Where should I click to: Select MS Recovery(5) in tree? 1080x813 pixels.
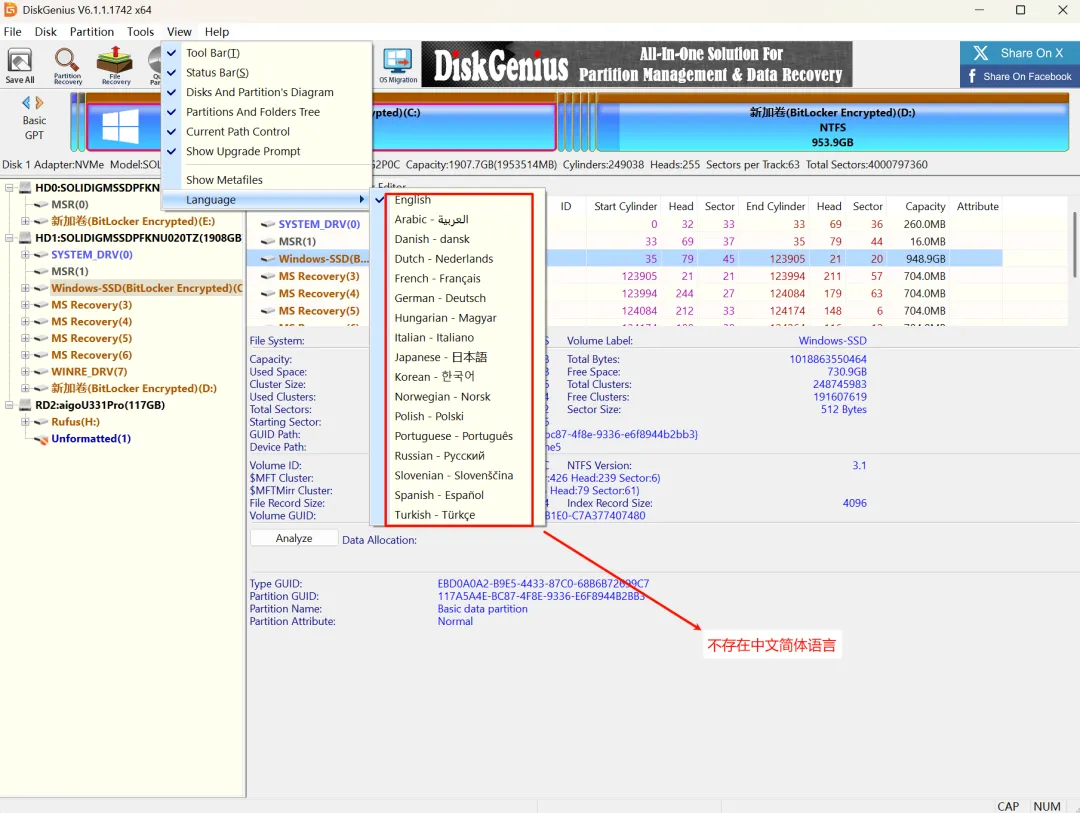point(92,338)
